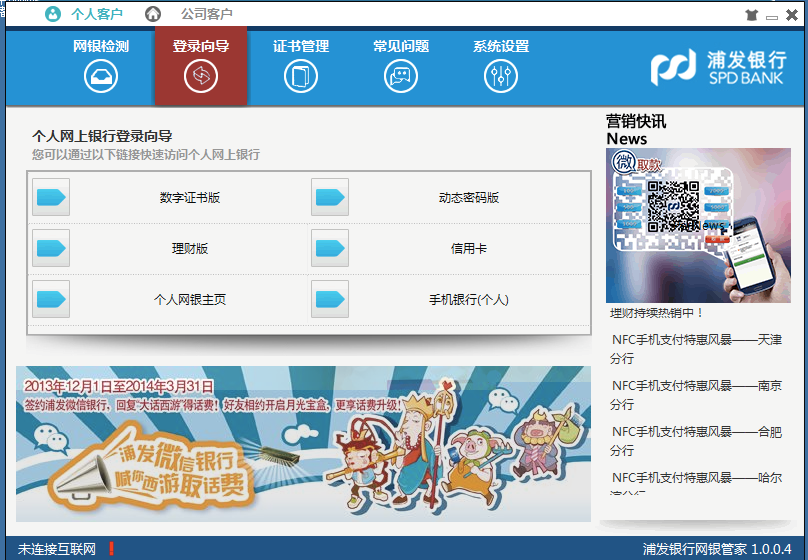Select the 登录向导 compass icon

coord(201,77)
